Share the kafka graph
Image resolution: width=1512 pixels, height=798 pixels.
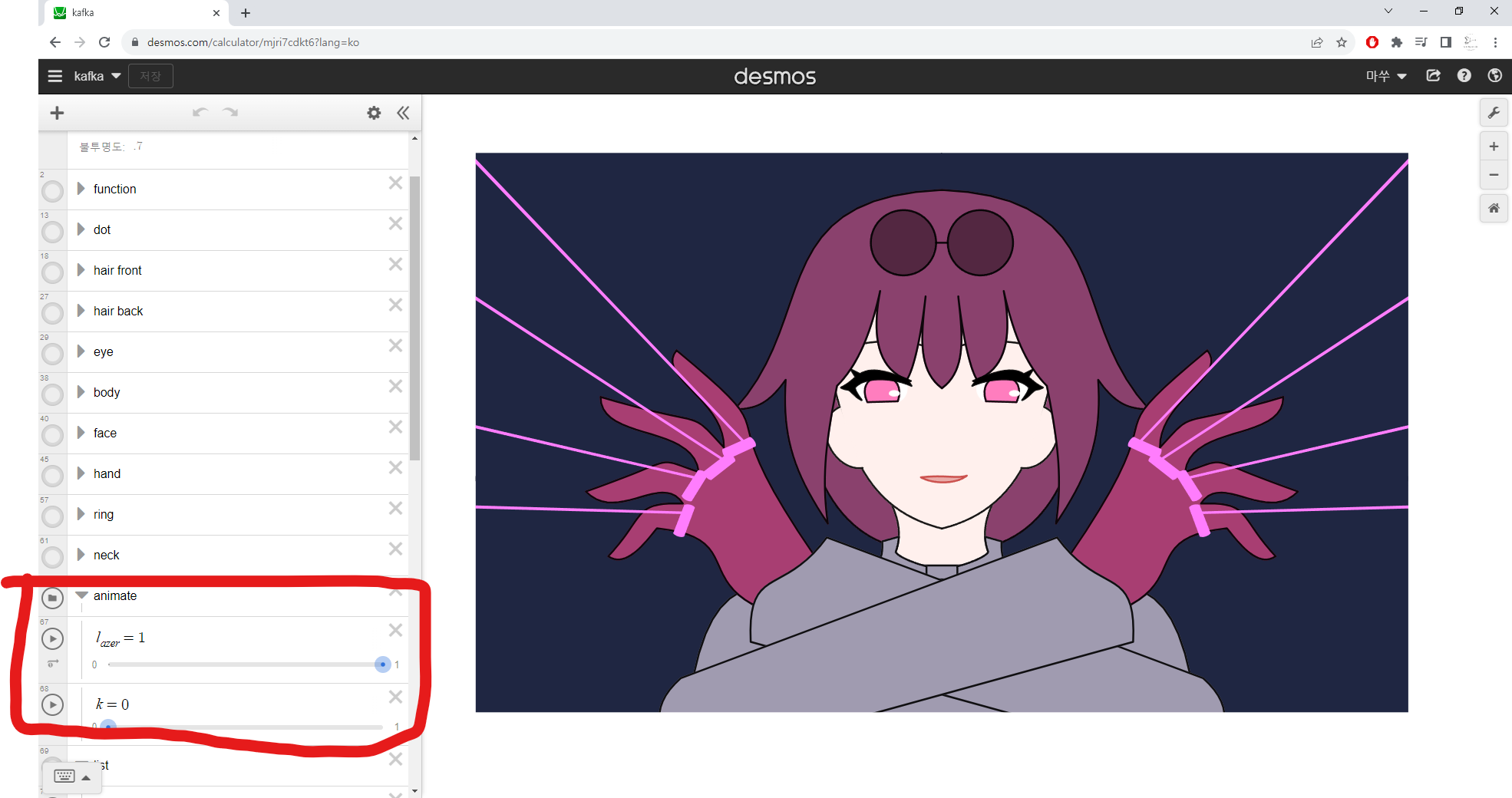pos(1433,75)
